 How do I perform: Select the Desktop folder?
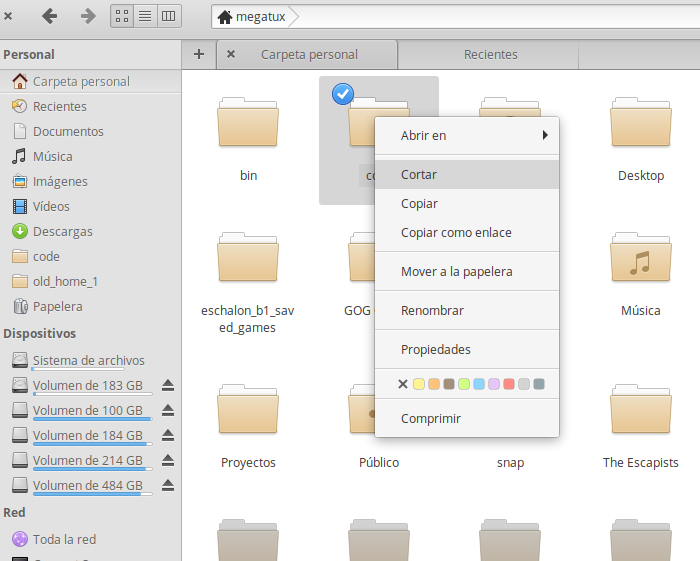(641, 123)
